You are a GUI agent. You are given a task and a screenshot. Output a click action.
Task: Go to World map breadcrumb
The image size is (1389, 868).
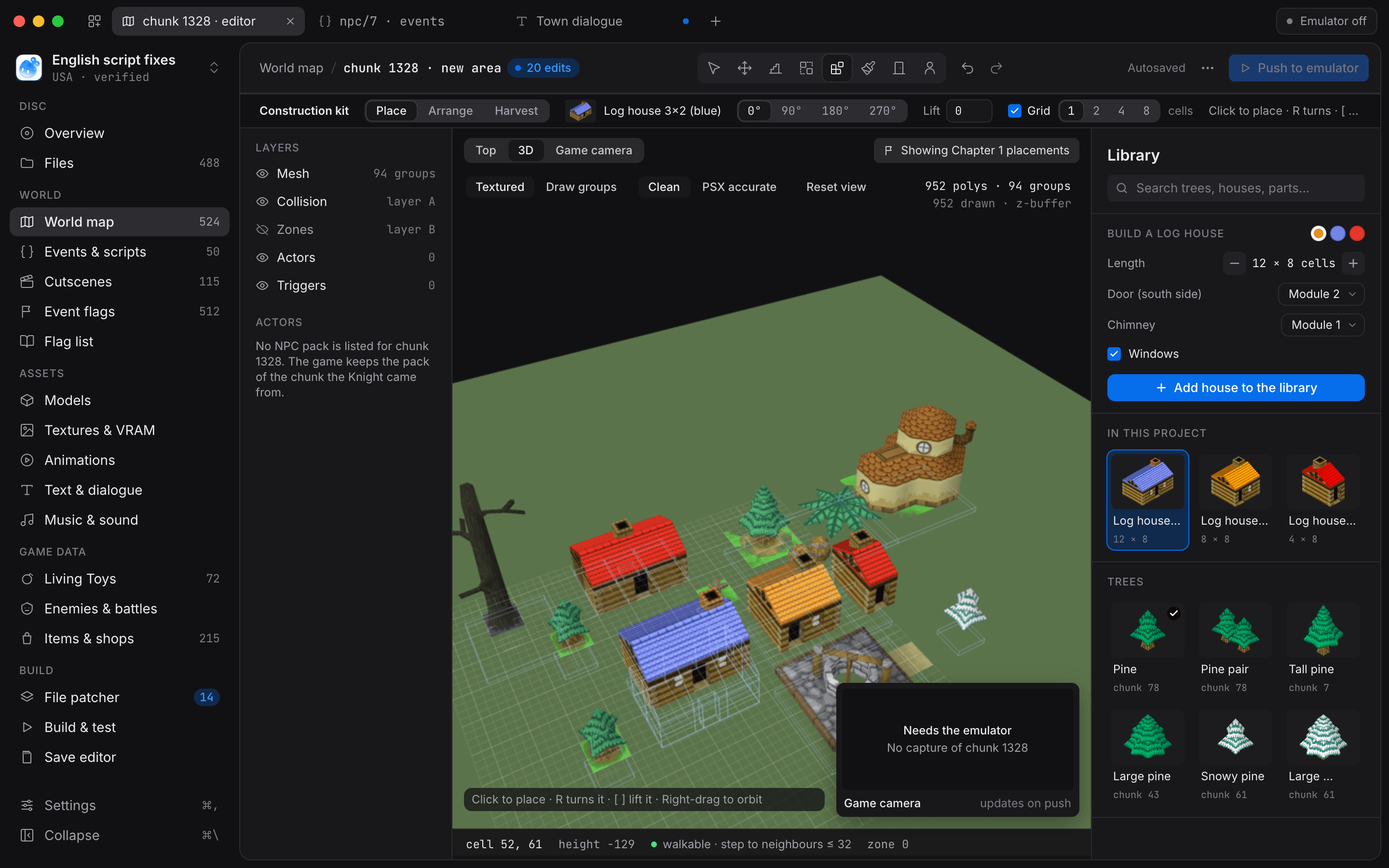pyautogui.click(x=291, y=68)
